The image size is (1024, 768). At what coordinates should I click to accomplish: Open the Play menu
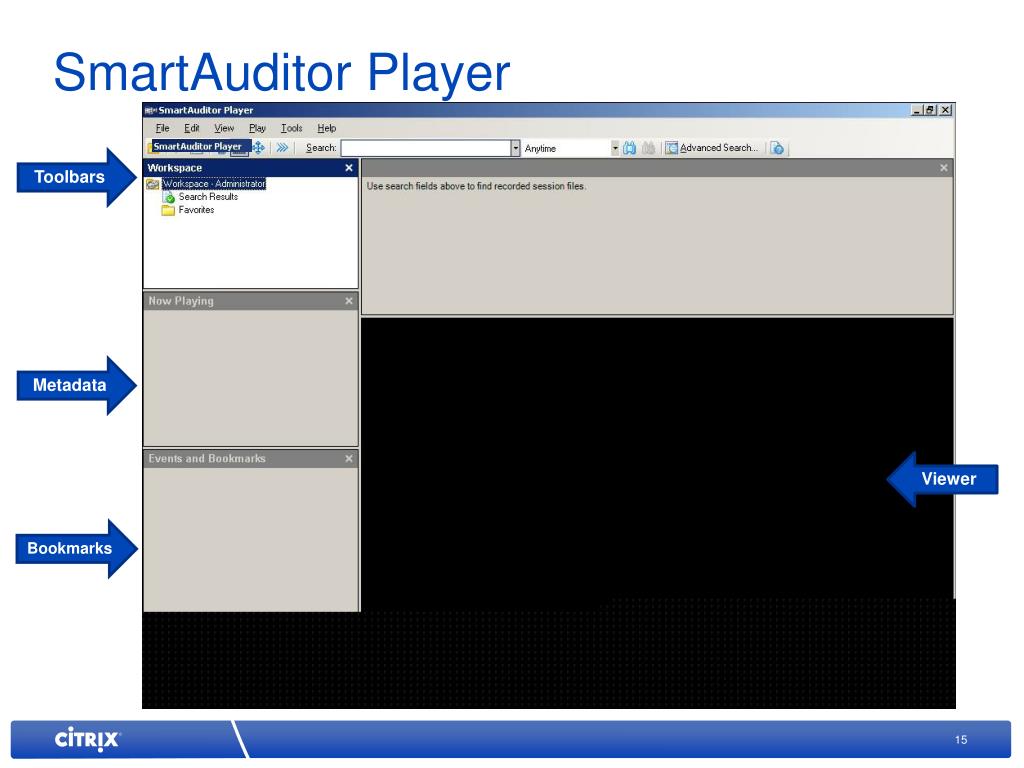point(257,128)
